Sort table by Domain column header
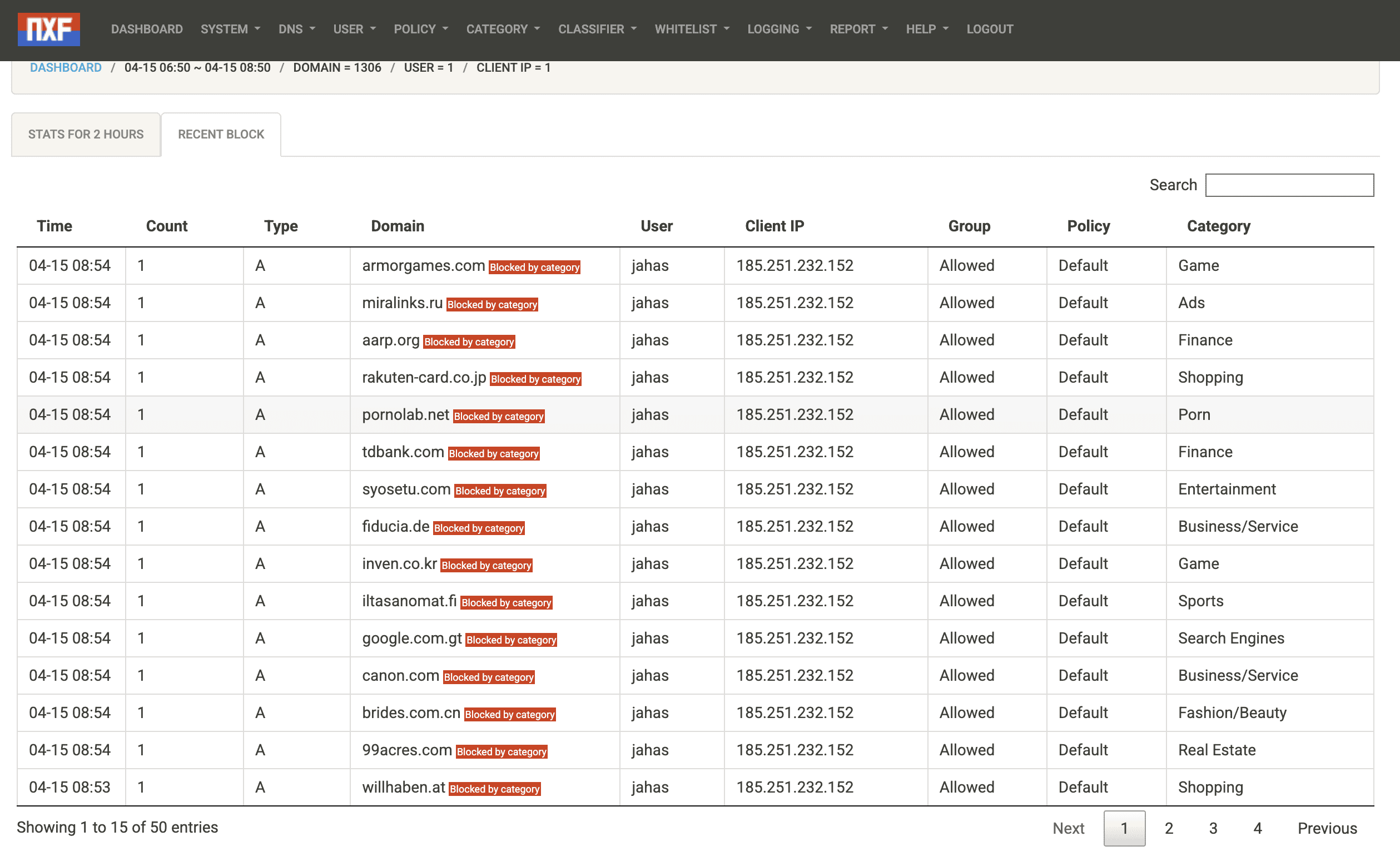Screen dimensions: 1400x861 (x=397, y=226)
